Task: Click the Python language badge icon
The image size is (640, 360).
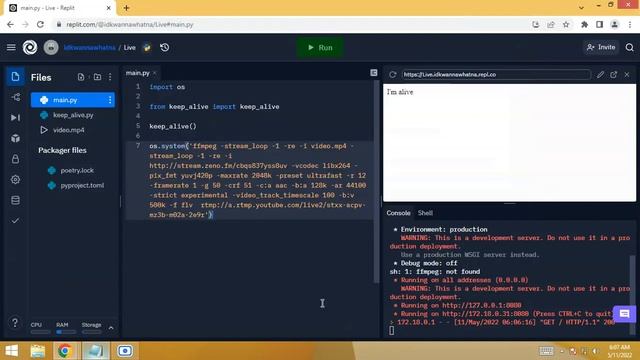Action: click(147, 48)
